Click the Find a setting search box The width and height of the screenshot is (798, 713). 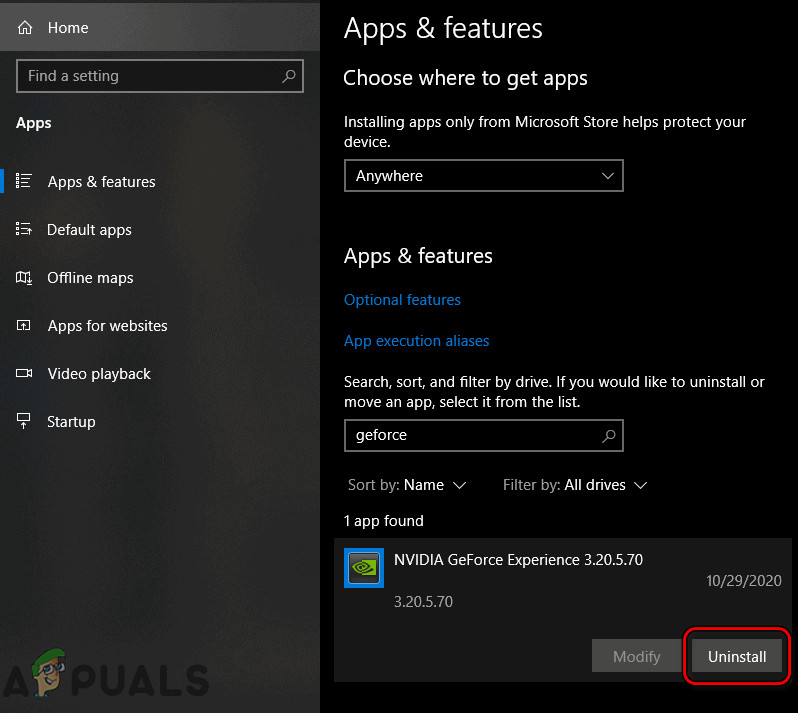pos(160,76)
